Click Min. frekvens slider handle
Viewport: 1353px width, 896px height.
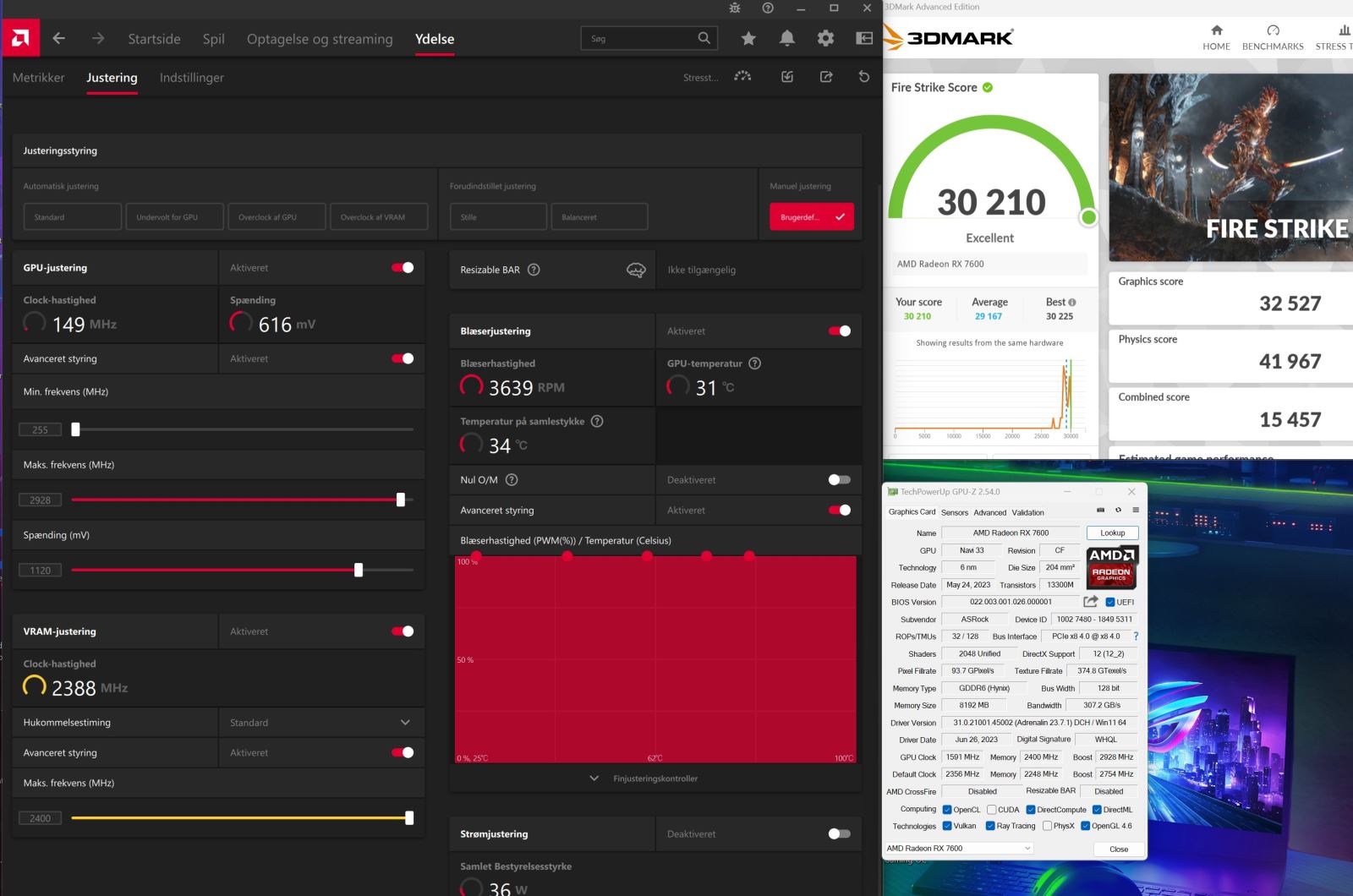[75, 429]
